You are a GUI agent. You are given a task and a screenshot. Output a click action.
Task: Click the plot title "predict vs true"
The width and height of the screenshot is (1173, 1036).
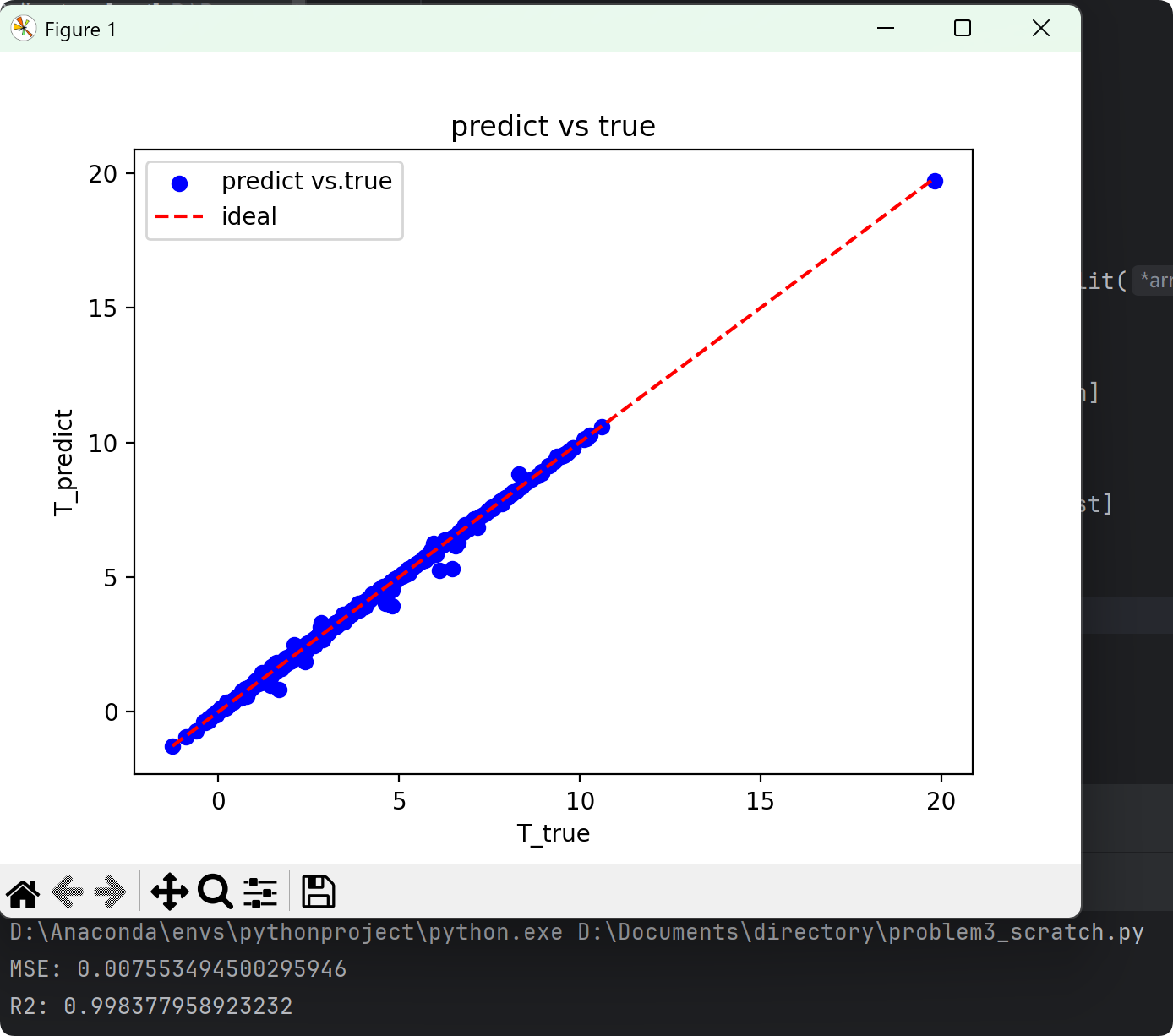pyautogui.click(x=553, y=127)
